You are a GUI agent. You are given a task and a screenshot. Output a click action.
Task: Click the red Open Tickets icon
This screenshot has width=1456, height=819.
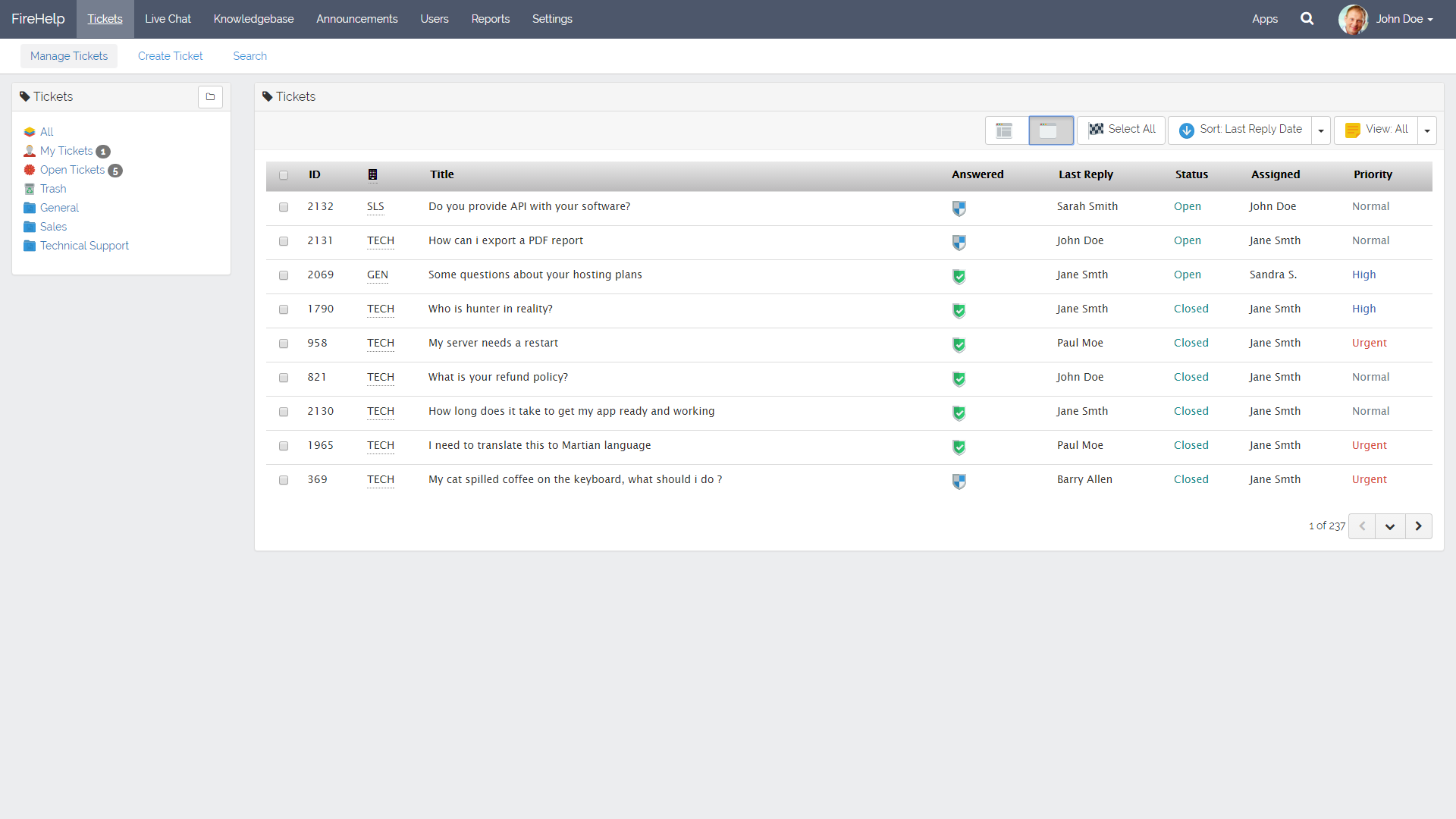tap(30, 170)
